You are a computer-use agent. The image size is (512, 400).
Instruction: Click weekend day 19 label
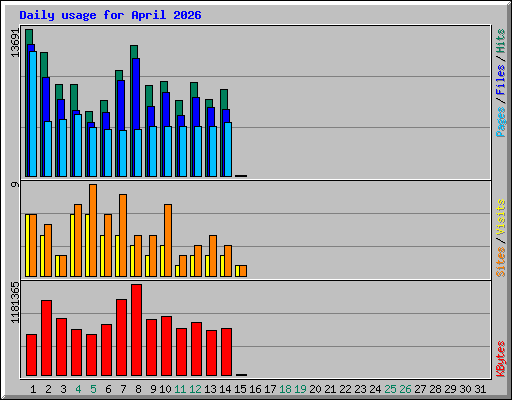[x=300, y=389]
